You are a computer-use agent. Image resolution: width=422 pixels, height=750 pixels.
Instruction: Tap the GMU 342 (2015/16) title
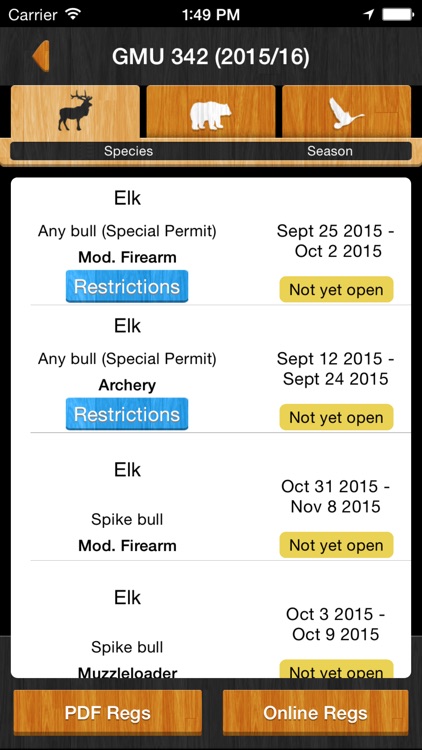pyautogui.click(x=211, y=57)
